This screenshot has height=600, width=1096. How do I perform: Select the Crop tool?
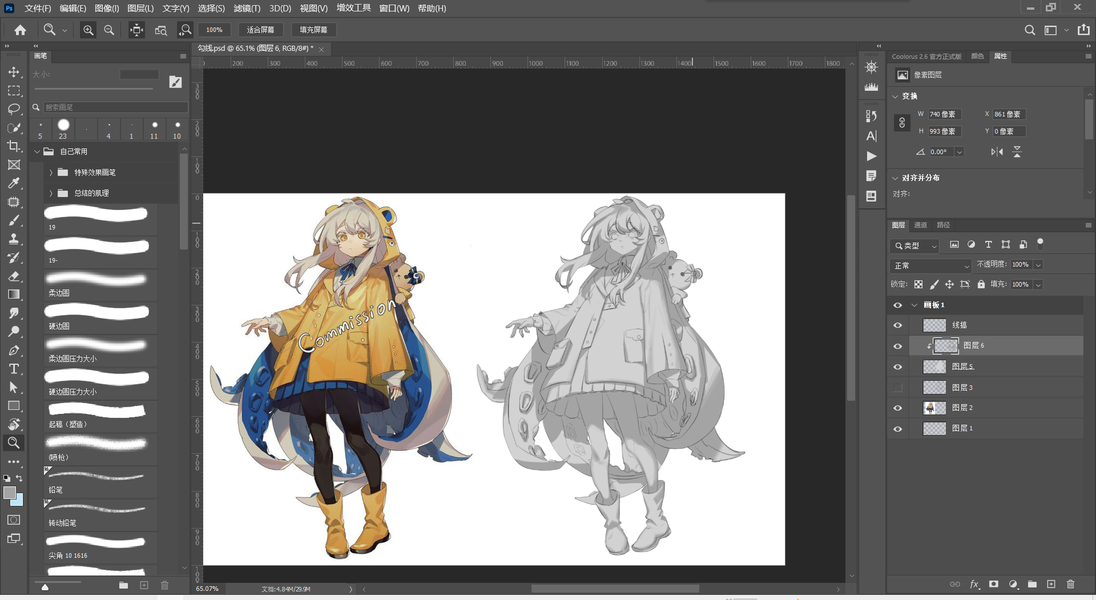click(x=13, y=146)
